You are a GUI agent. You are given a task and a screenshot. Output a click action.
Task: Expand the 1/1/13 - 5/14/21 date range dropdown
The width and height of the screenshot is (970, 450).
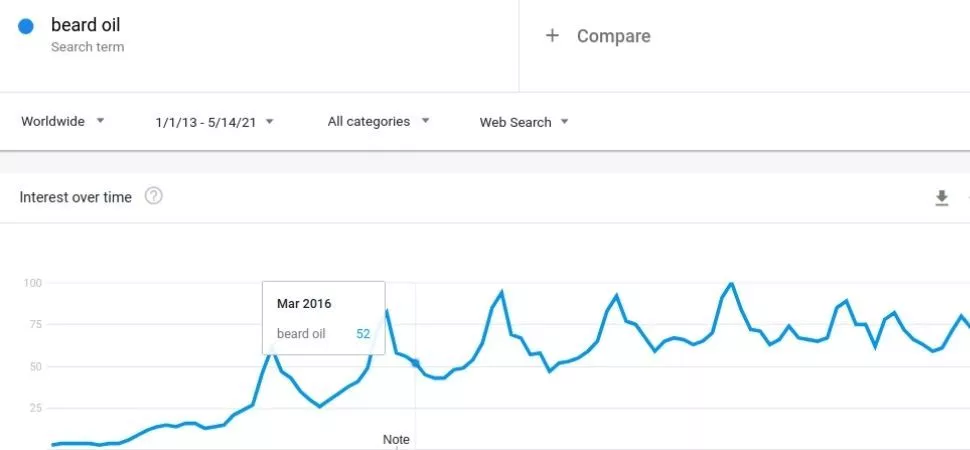(214, 122)
